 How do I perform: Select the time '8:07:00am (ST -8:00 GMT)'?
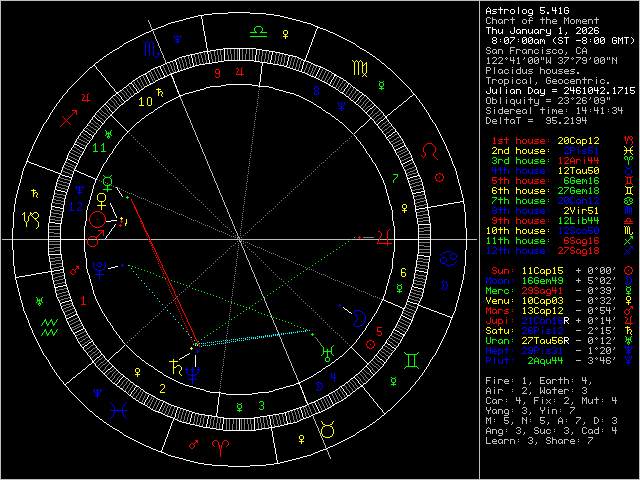[x=563, y=41]
